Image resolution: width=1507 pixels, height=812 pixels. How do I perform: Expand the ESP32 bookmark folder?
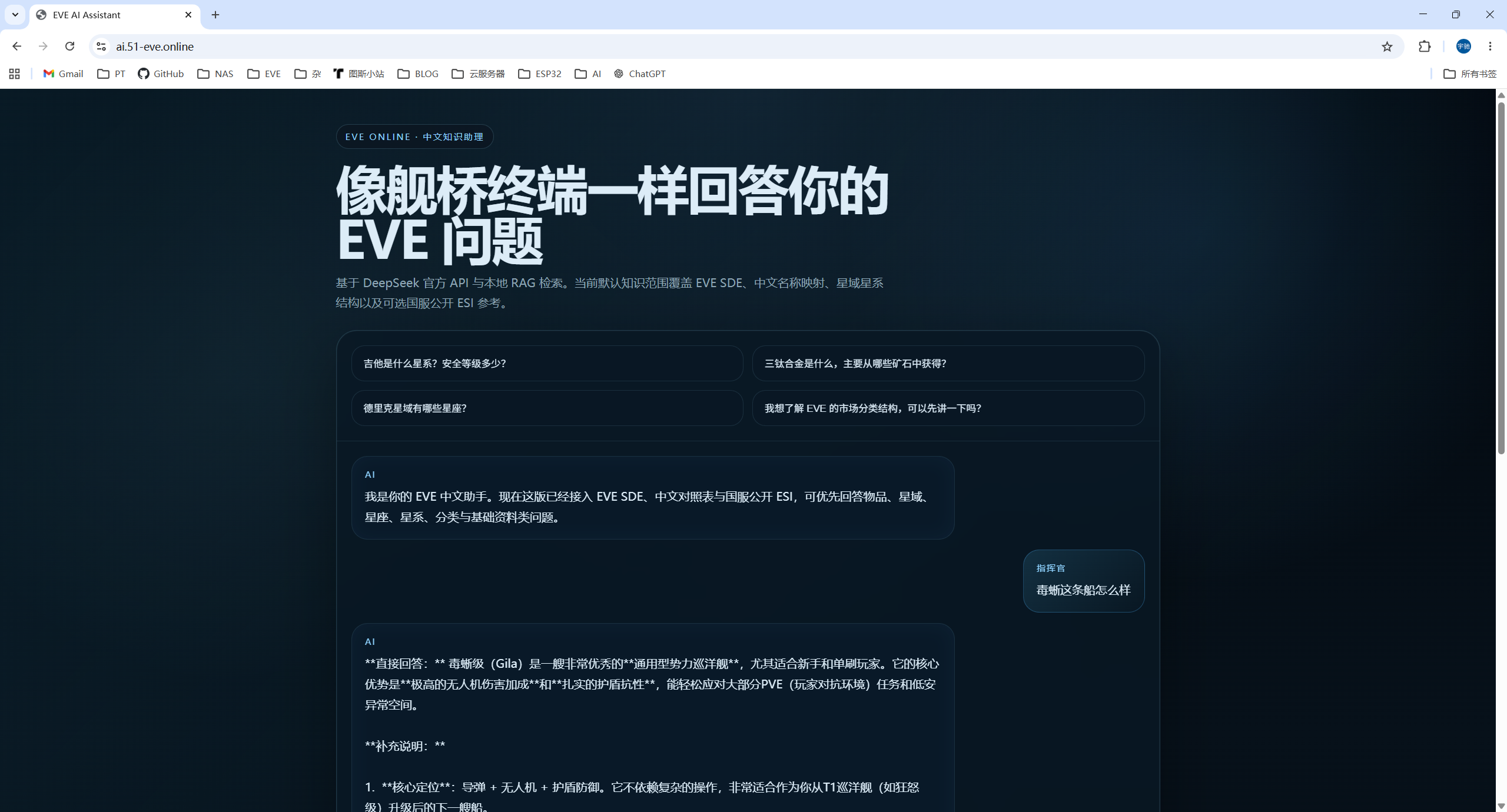pyautogui.click(x=540, y=74)
